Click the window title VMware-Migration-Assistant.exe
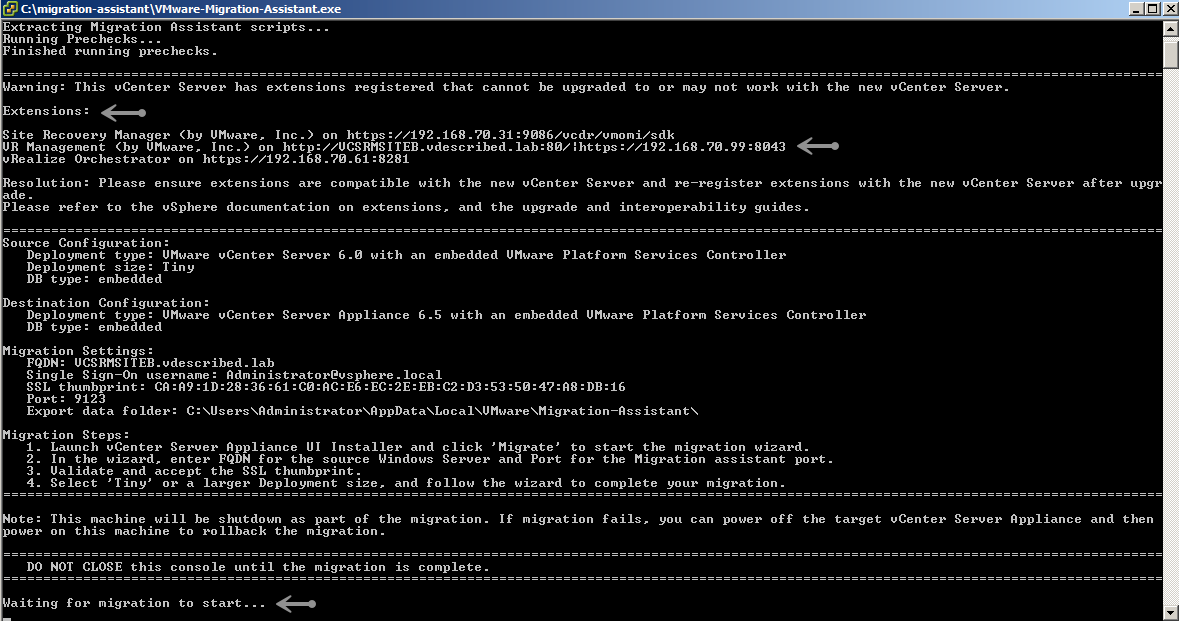1179x621 pixels. pos(181,9)
